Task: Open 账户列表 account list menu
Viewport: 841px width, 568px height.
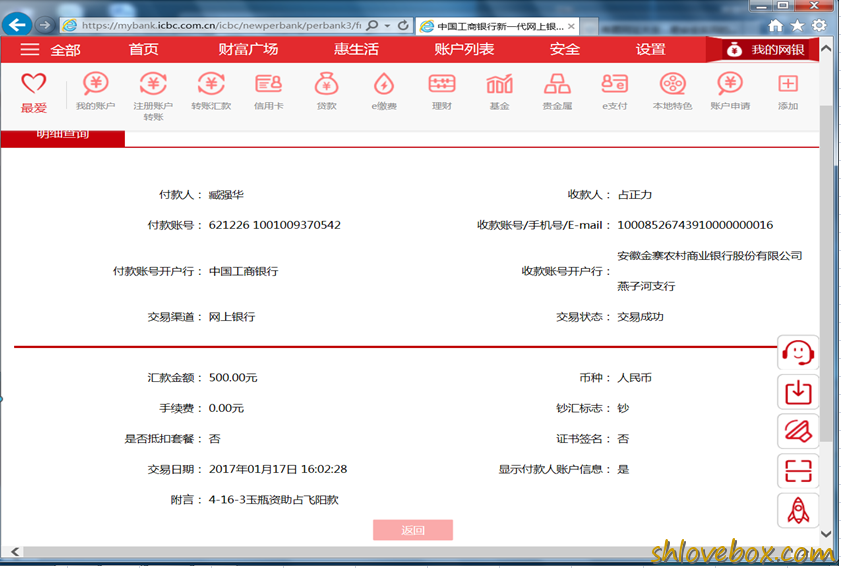Action: (x=464, y=49)
